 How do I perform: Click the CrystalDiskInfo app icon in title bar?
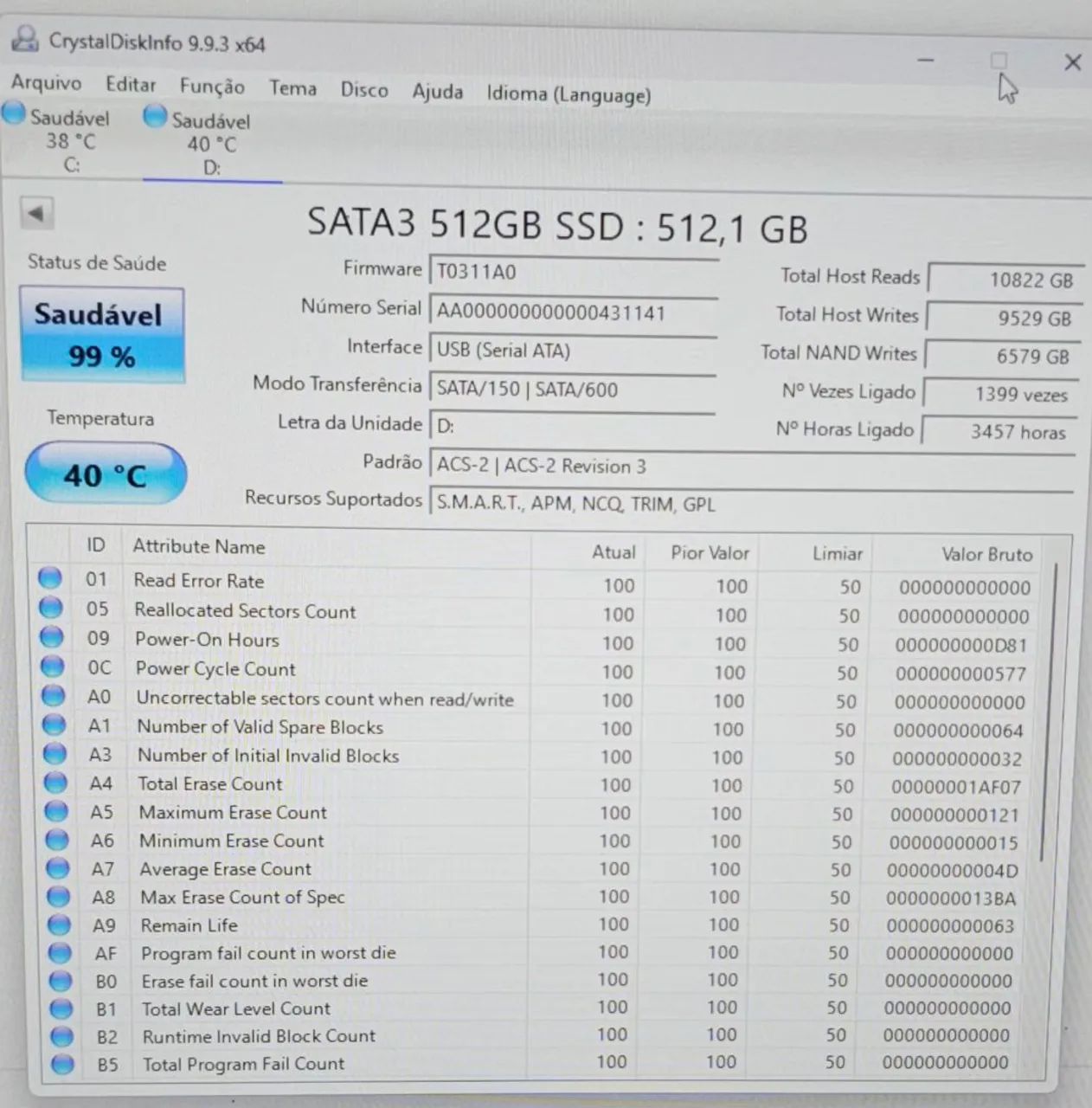coord(25,39)
